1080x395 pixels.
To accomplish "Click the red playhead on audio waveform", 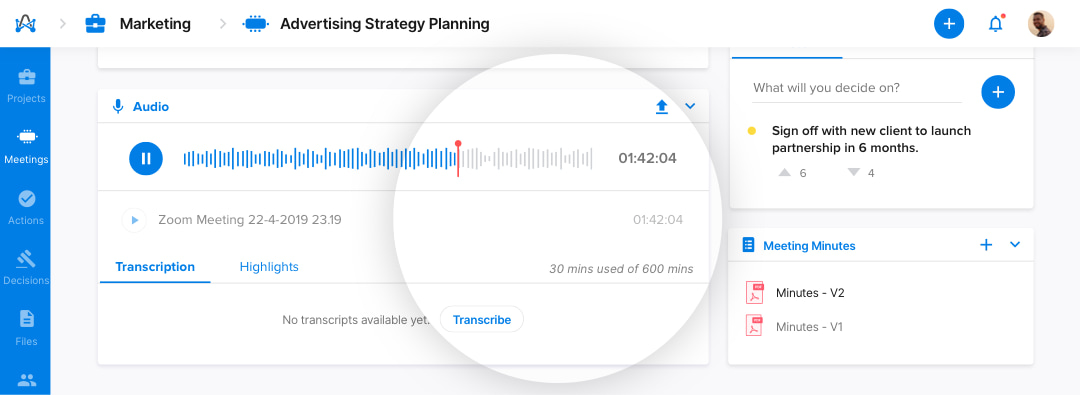I will click(458, 158).
